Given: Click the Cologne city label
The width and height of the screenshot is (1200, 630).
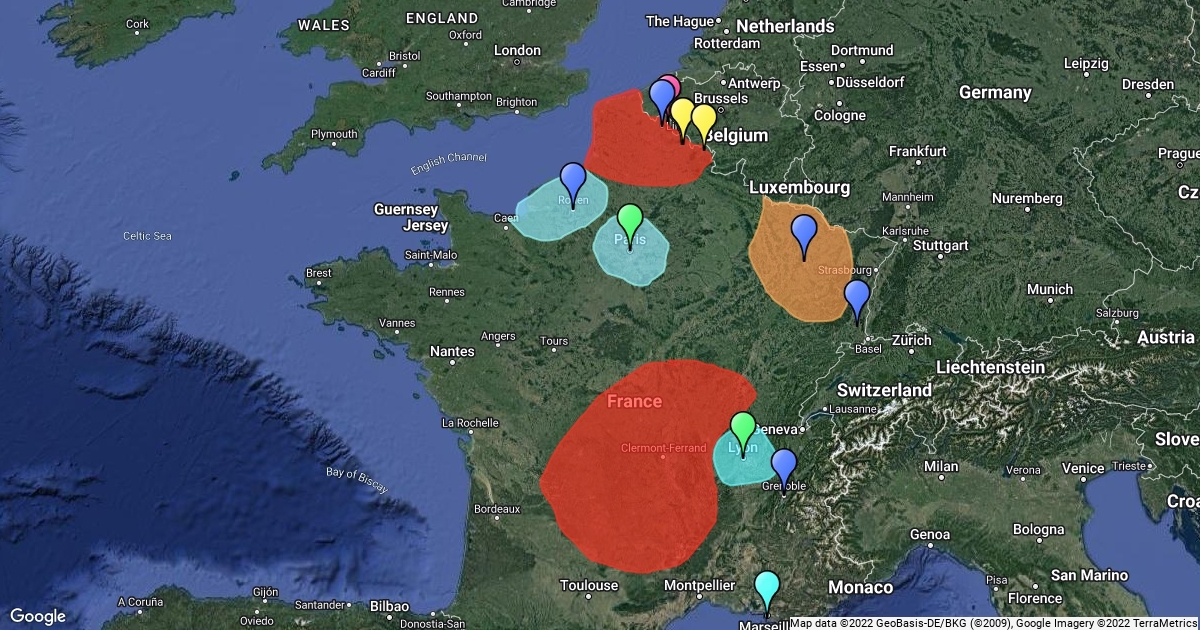Looking at the screenshot, I should coord(840,115).
